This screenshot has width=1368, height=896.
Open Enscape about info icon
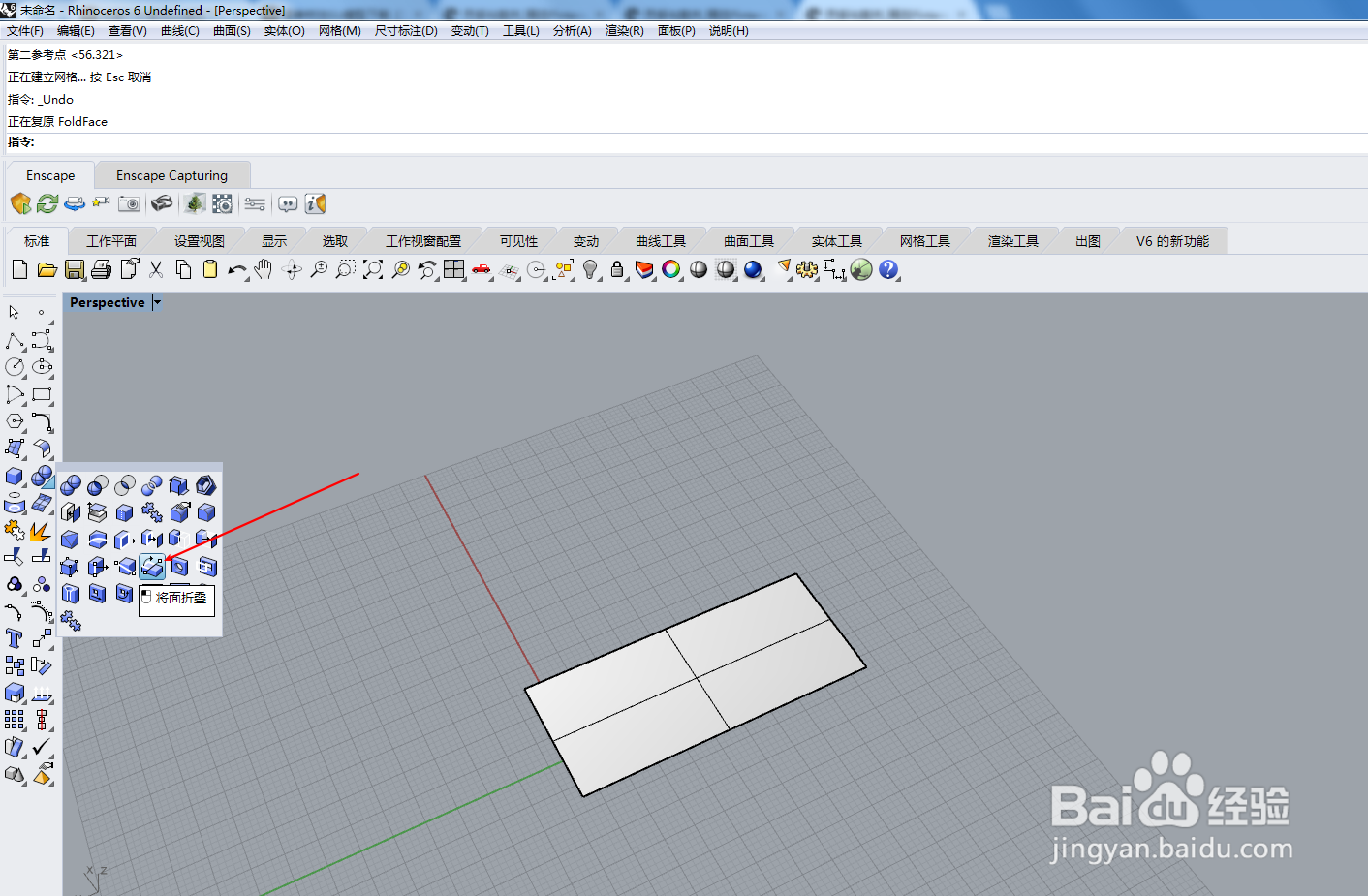(x=315, y=203)
